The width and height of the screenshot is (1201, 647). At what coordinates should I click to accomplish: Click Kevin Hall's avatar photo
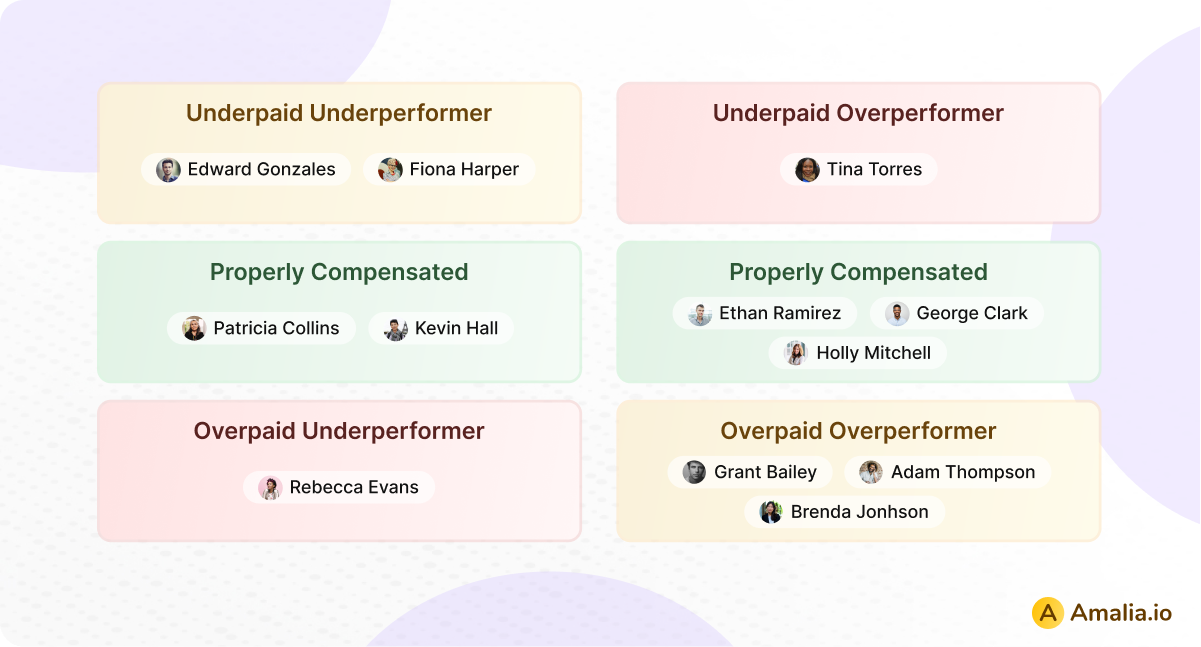pos(396,329)
